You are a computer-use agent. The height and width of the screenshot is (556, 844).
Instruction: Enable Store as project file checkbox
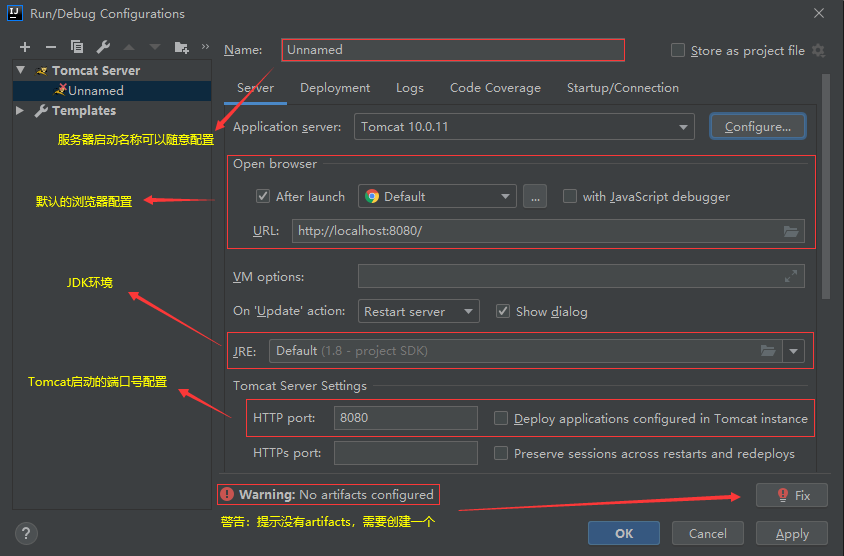click(x=678, y=51)
